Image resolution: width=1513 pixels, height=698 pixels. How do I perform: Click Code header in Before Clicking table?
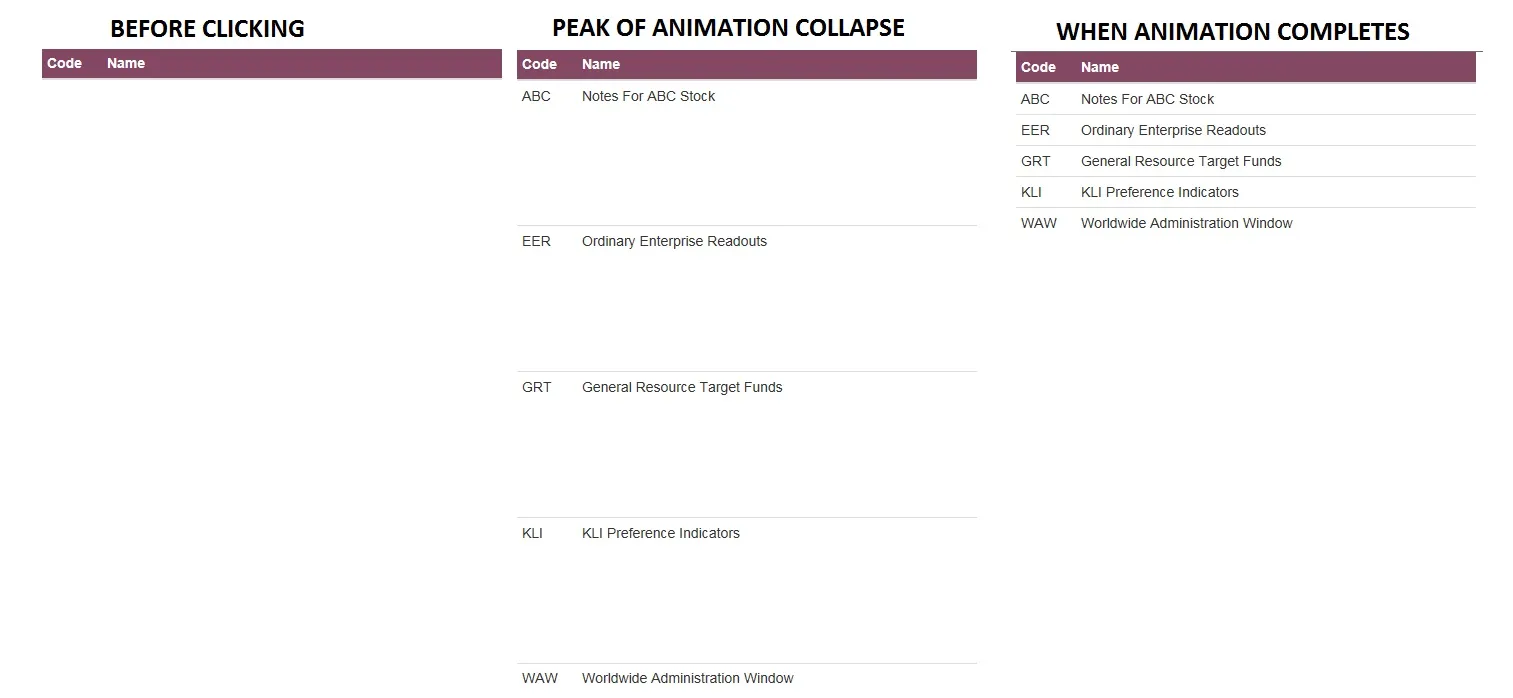point(64,63)
